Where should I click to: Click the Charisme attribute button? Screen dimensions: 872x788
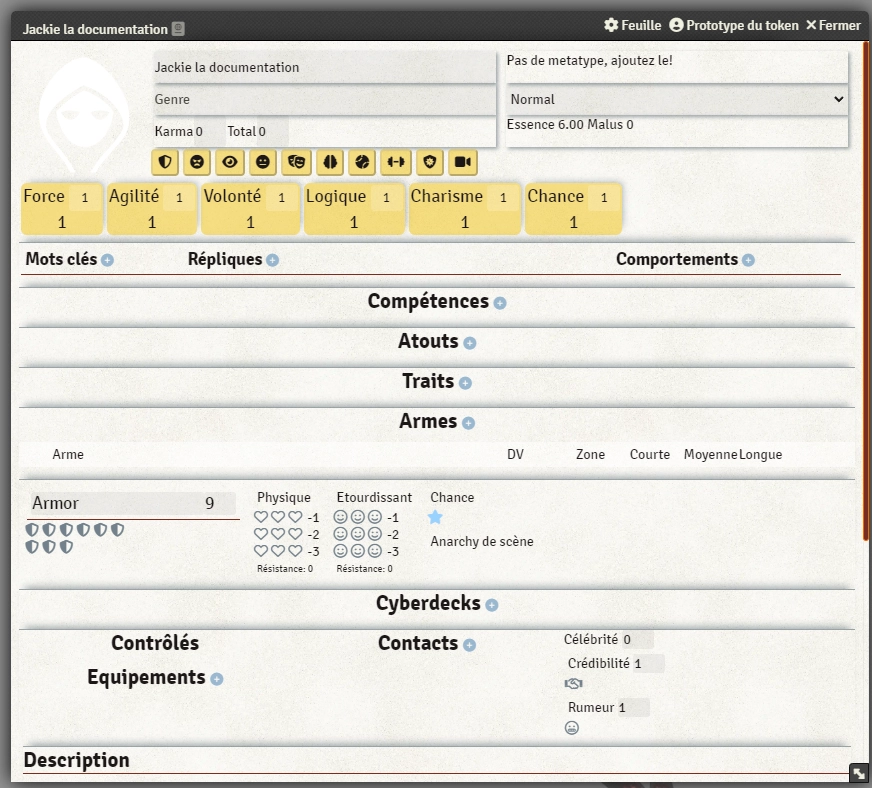(446, 197)
